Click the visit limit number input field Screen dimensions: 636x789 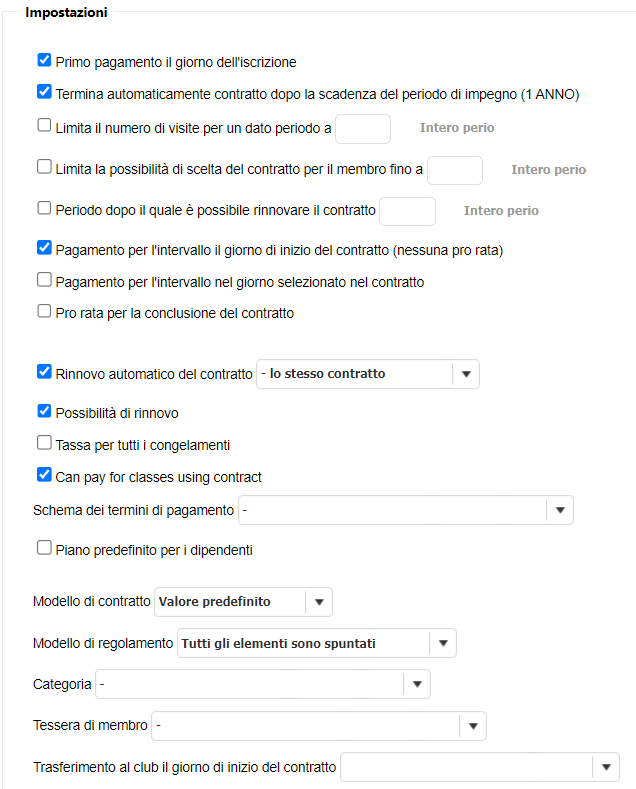click(363, 129)
